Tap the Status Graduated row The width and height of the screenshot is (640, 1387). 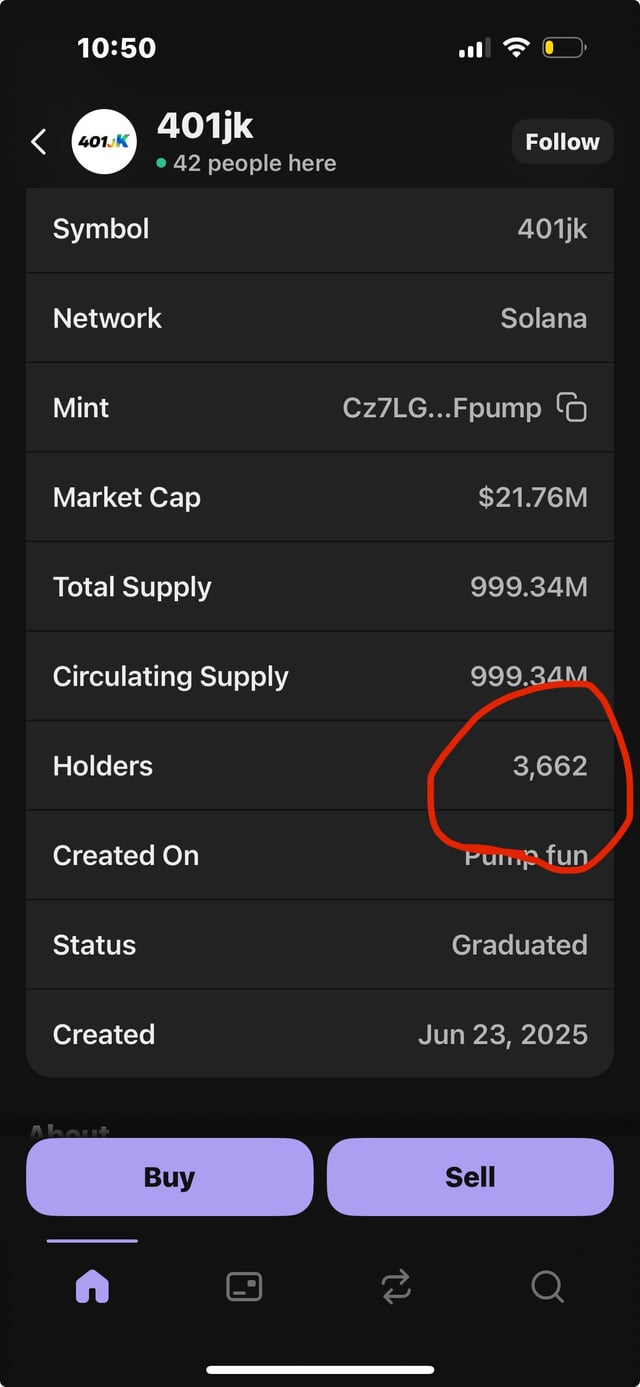pos(320,945)
